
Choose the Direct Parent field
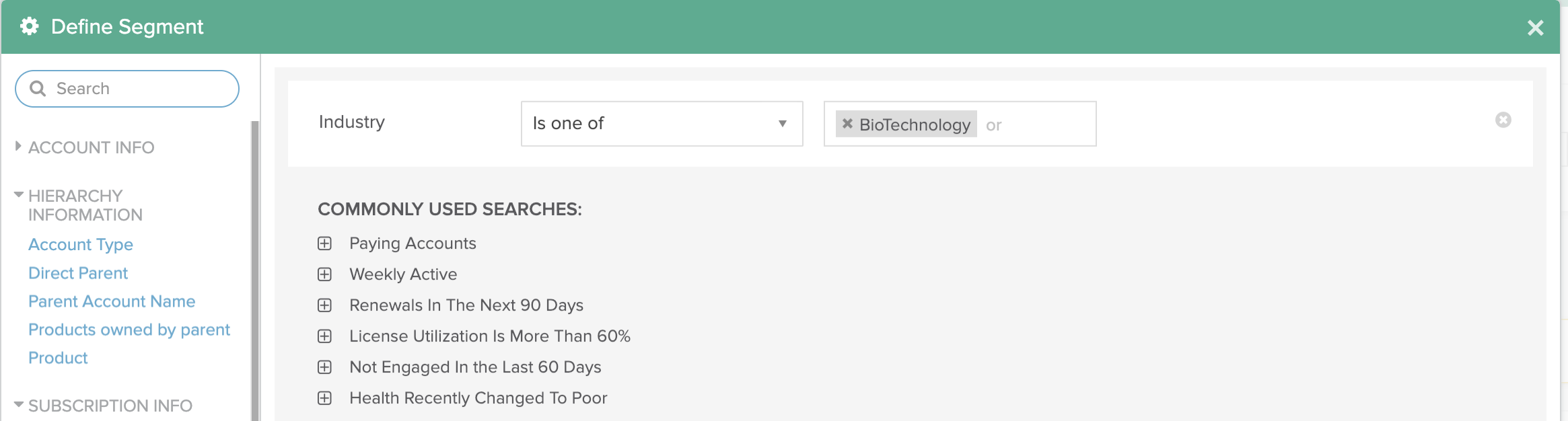pos(78,273)
